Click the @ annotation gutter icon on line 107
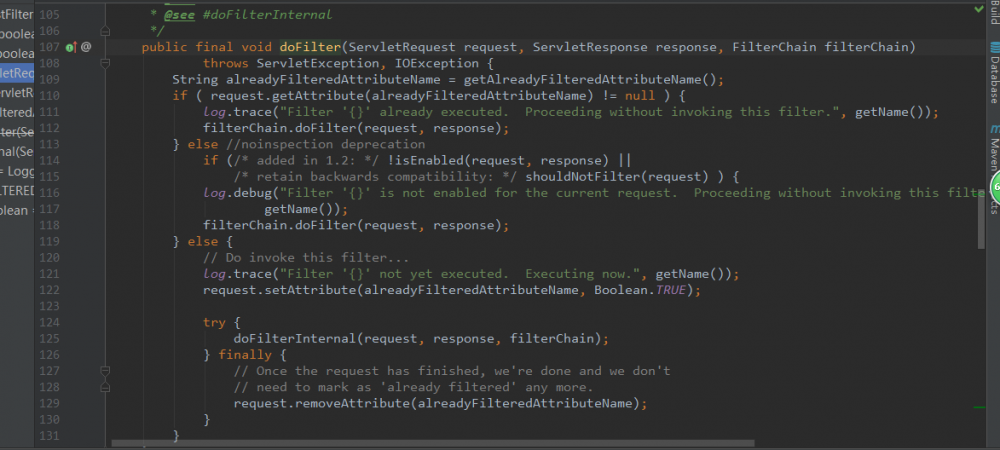The image size is (1000, 450). [86, 47]
